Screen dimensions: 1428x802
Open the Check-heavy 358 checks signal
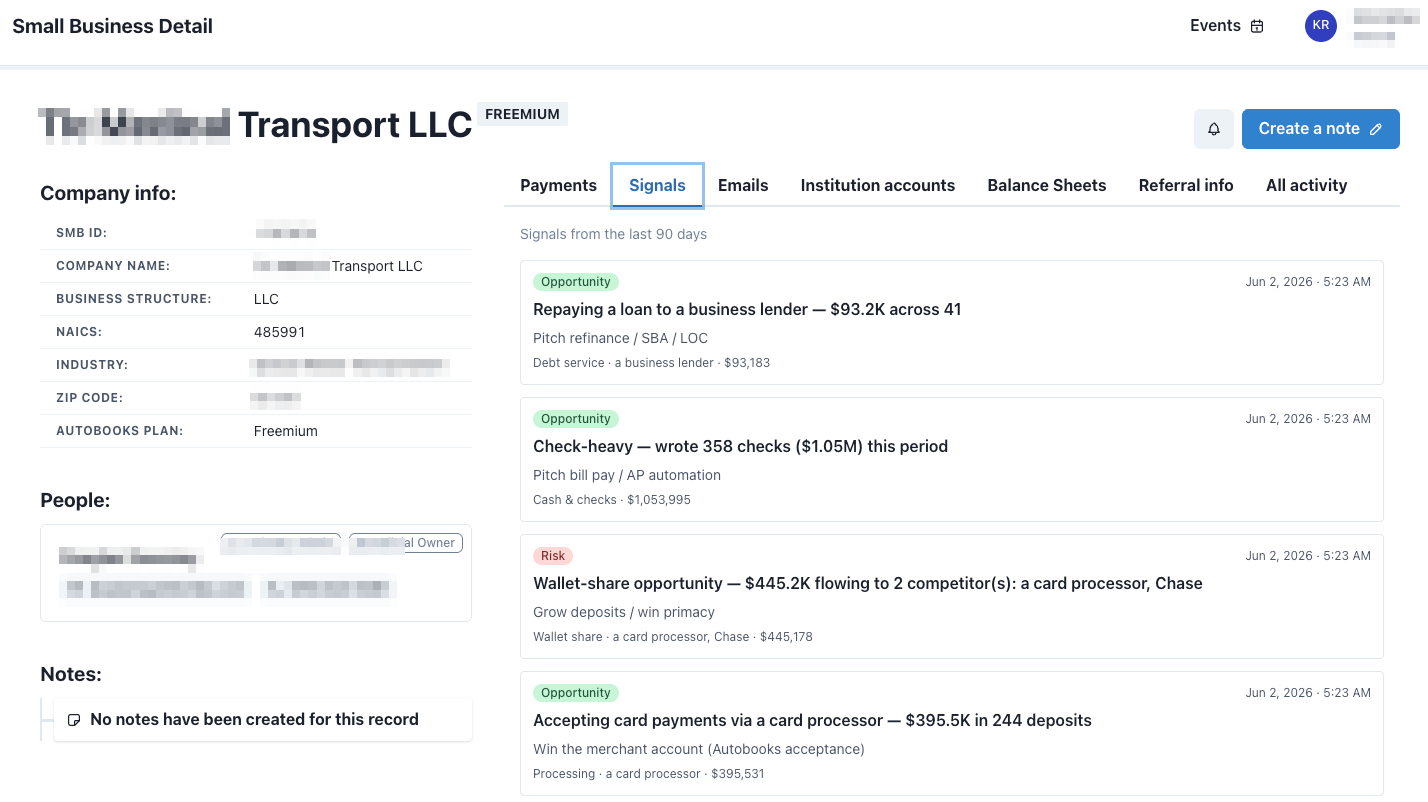coord(951,459)
